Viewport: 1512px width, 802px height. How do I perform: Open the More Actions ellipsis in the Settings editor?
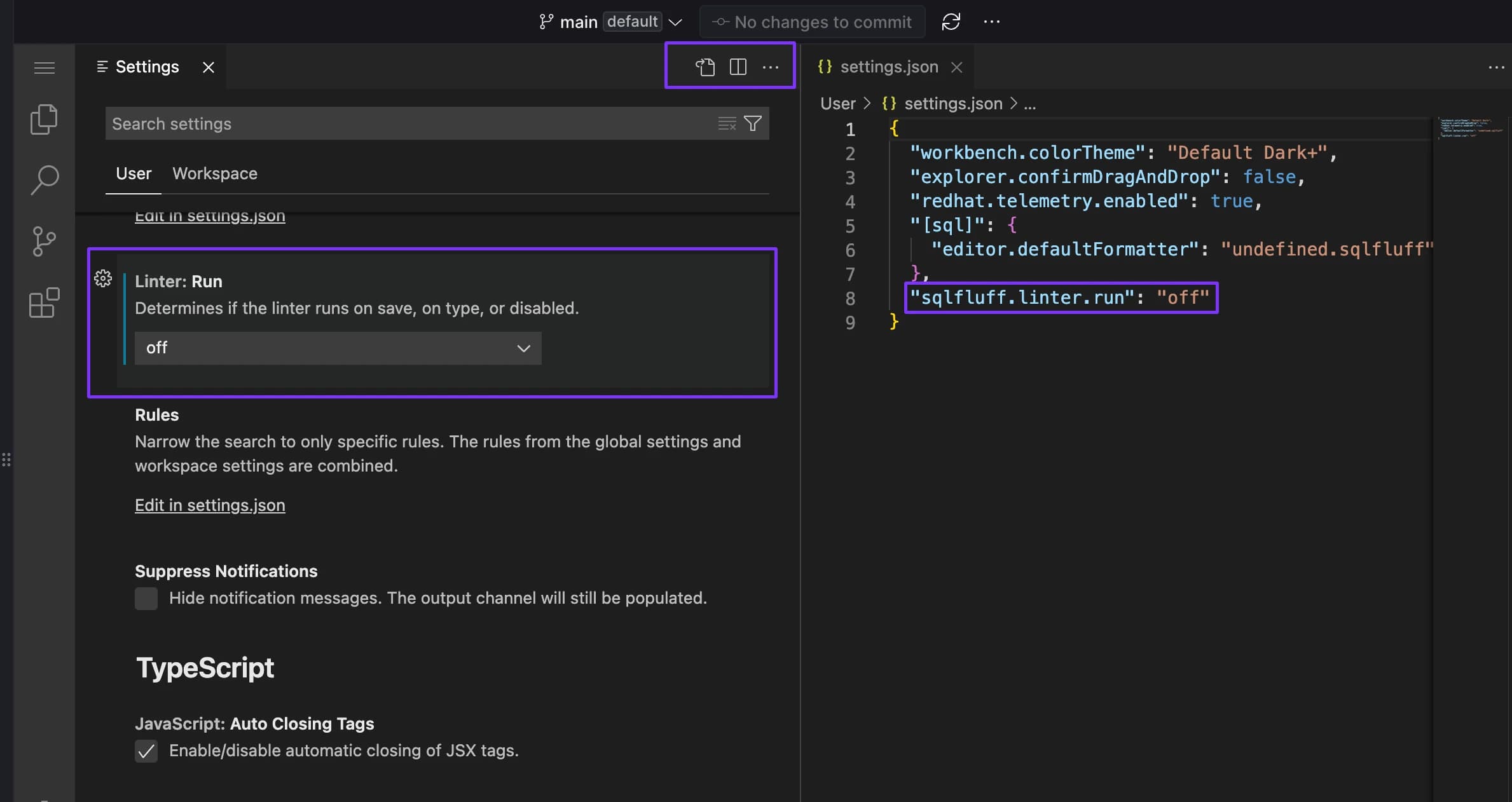click(771, 67)
